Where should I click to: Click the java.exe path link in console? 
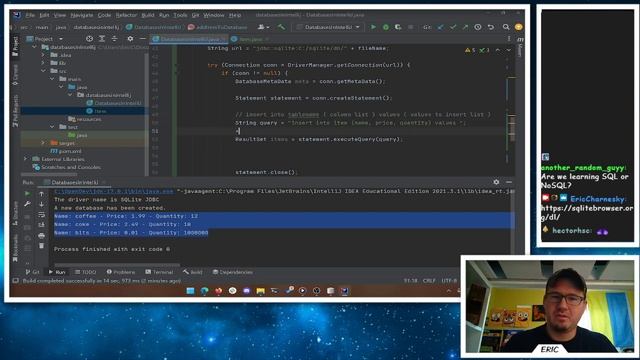pyautogui.click(x=114, y=191)
